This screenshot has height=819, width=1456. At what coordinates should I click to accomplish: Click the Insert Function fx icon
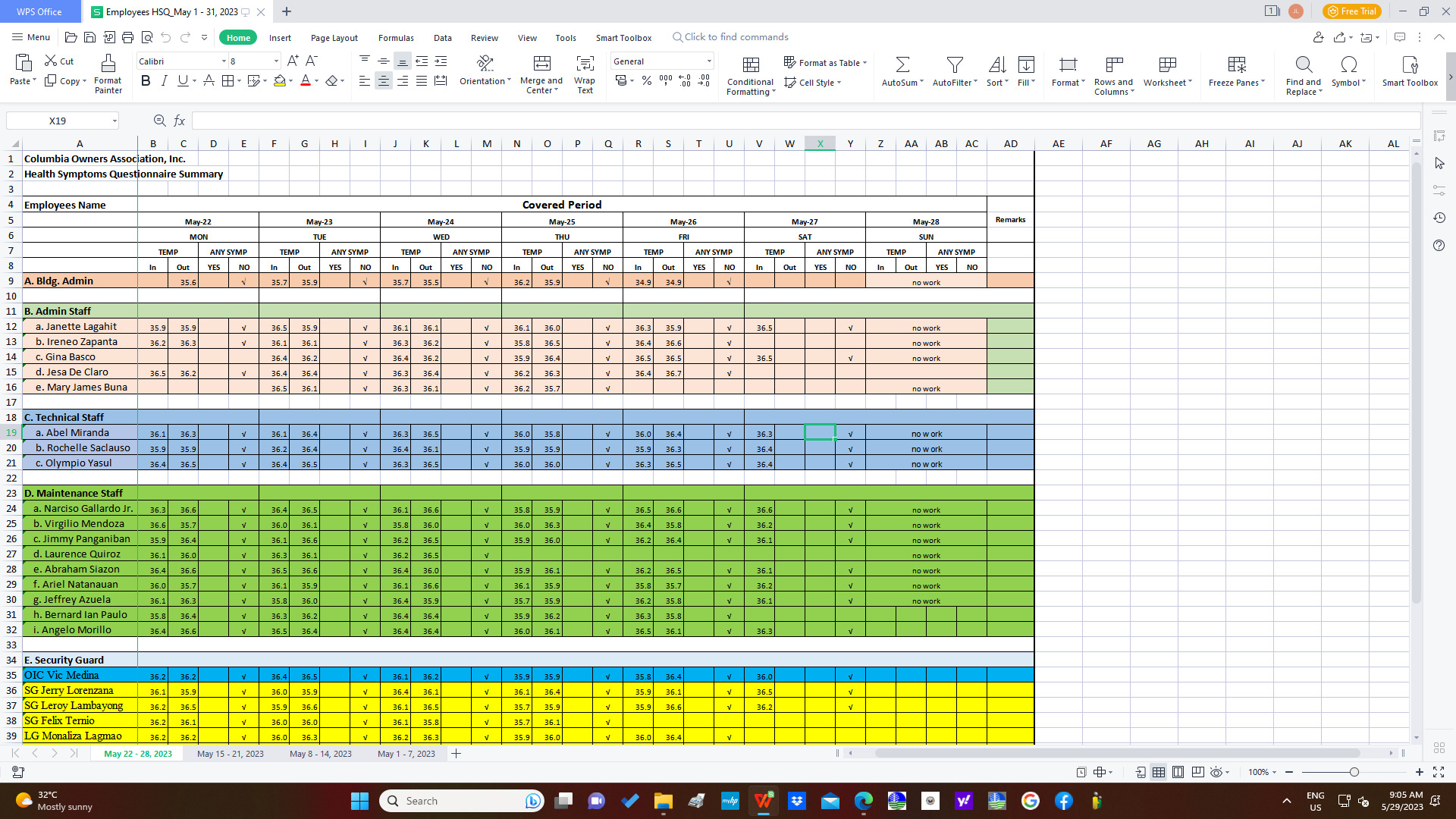pos(180,121)
